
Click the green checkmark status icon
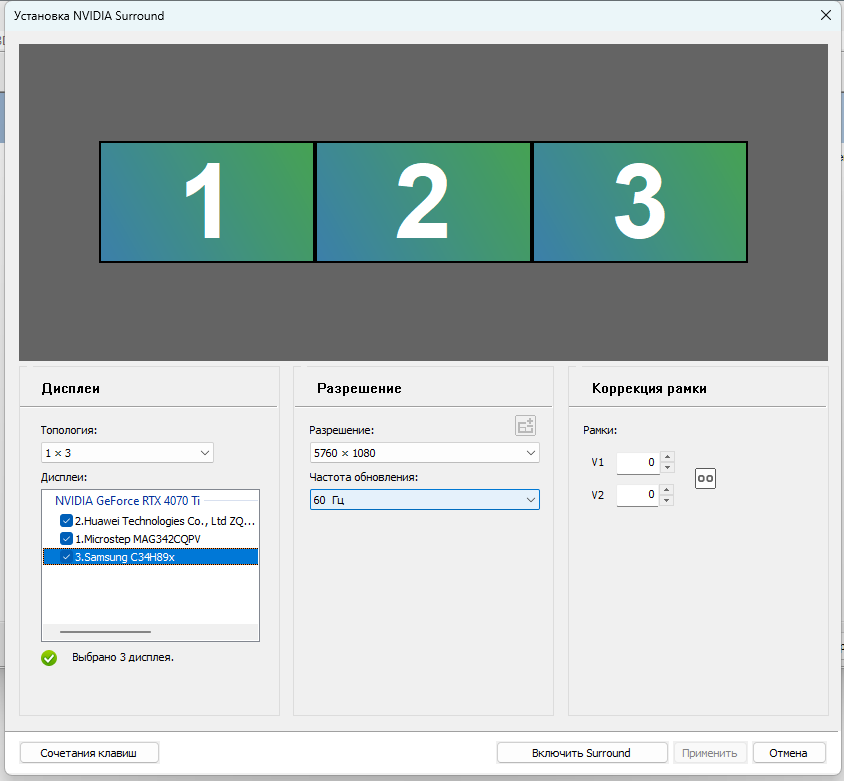point(49,658)
